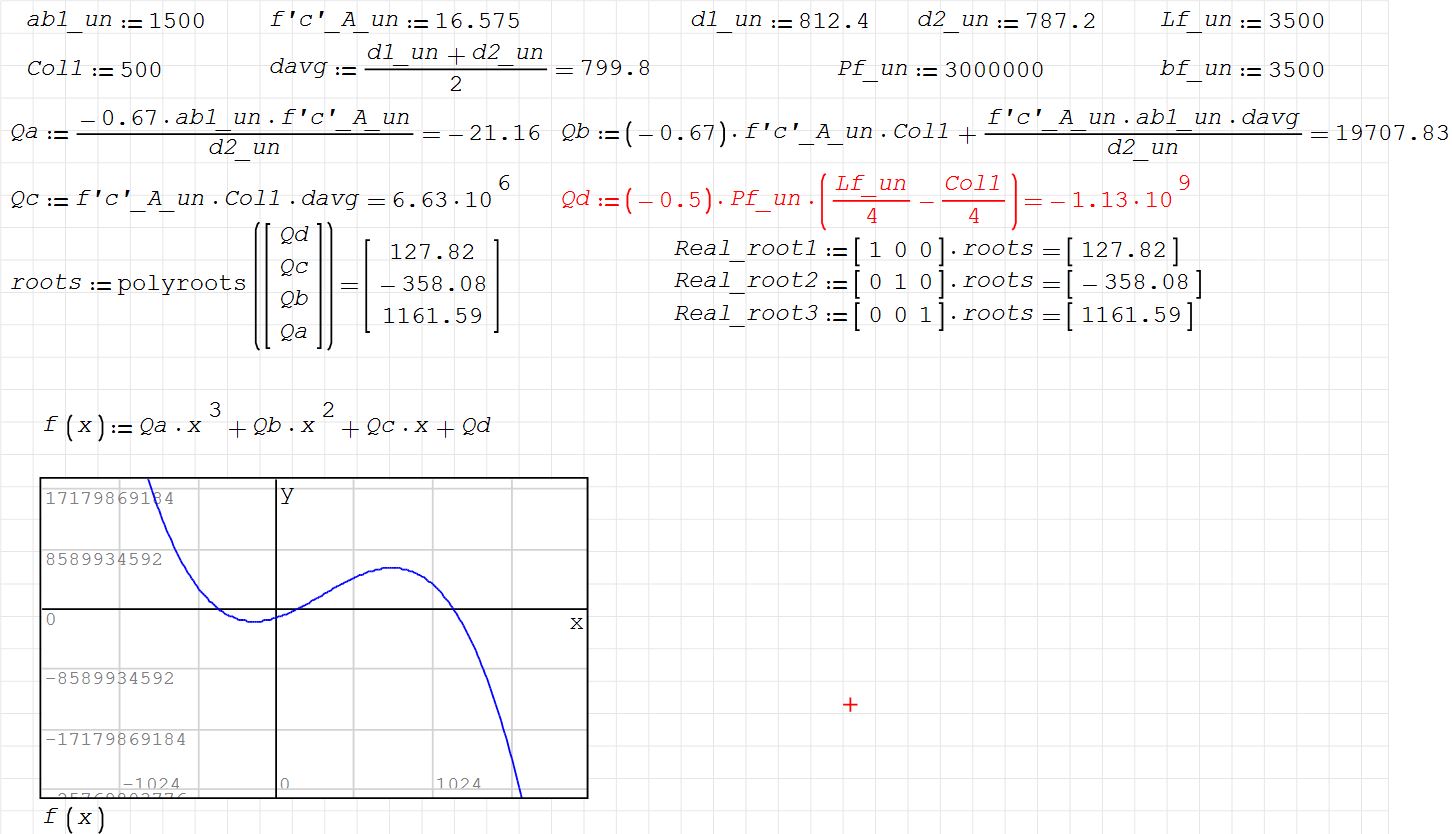1452x834 pixels.
Task: Click the f(x) label below the plot
Action: [x=74, y=818]
